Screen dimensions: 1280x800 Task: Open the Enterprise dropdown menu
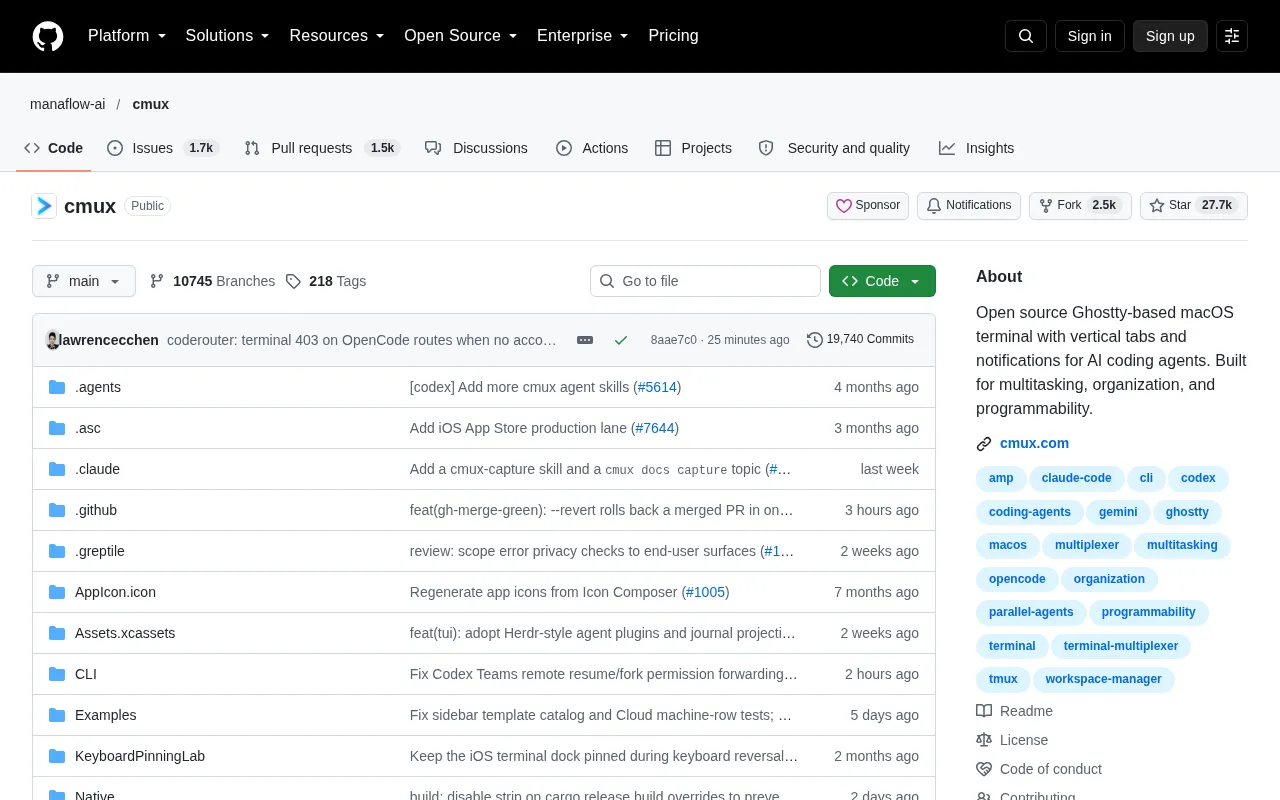coord(583,36)
